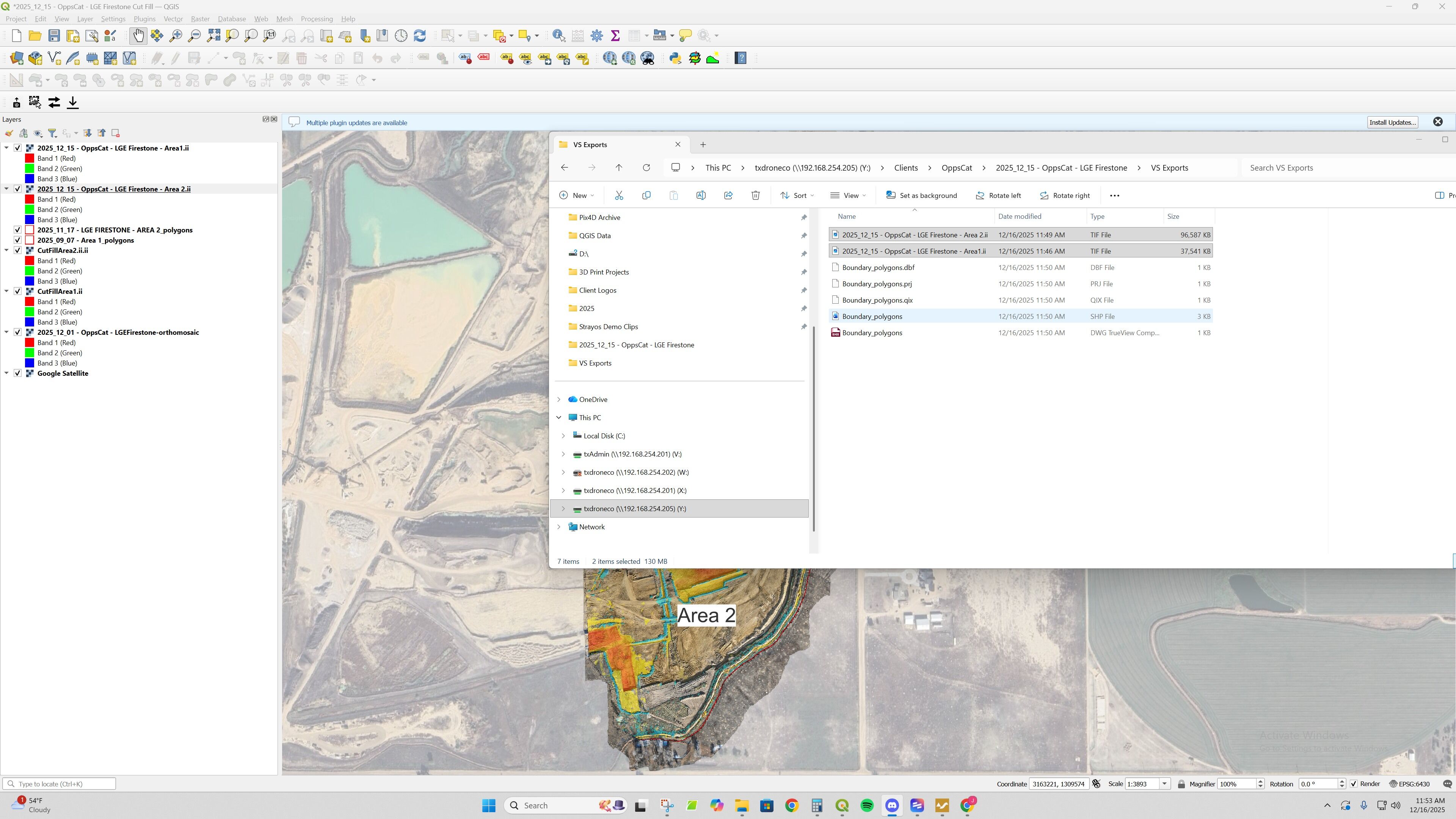Expand the Network tree node
The image size is (1456, 819).
[x=559, y=527]
